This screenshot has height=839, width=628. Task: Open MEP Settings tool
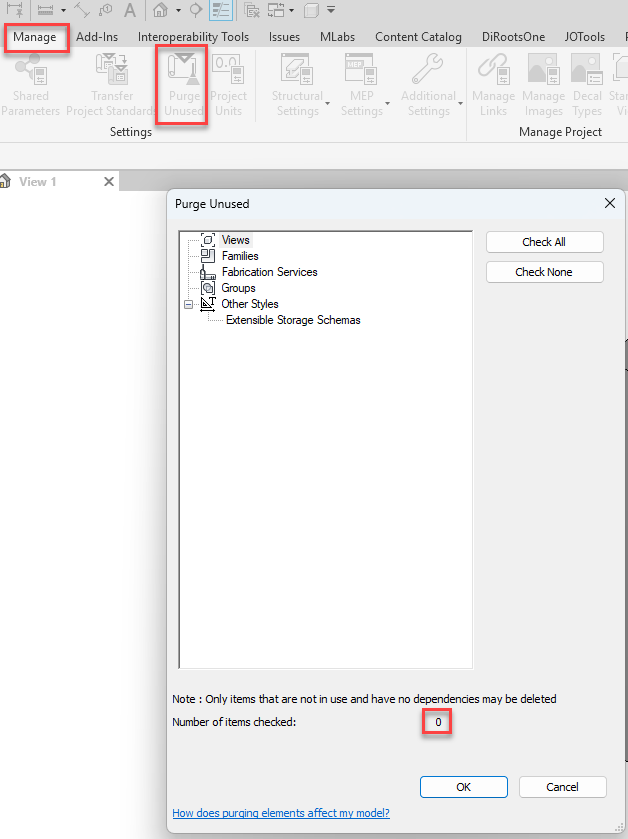[362, 86]
